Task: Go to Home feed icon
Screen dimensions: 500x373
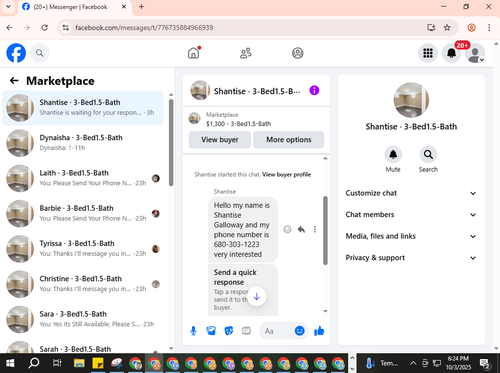Action: 193,53
